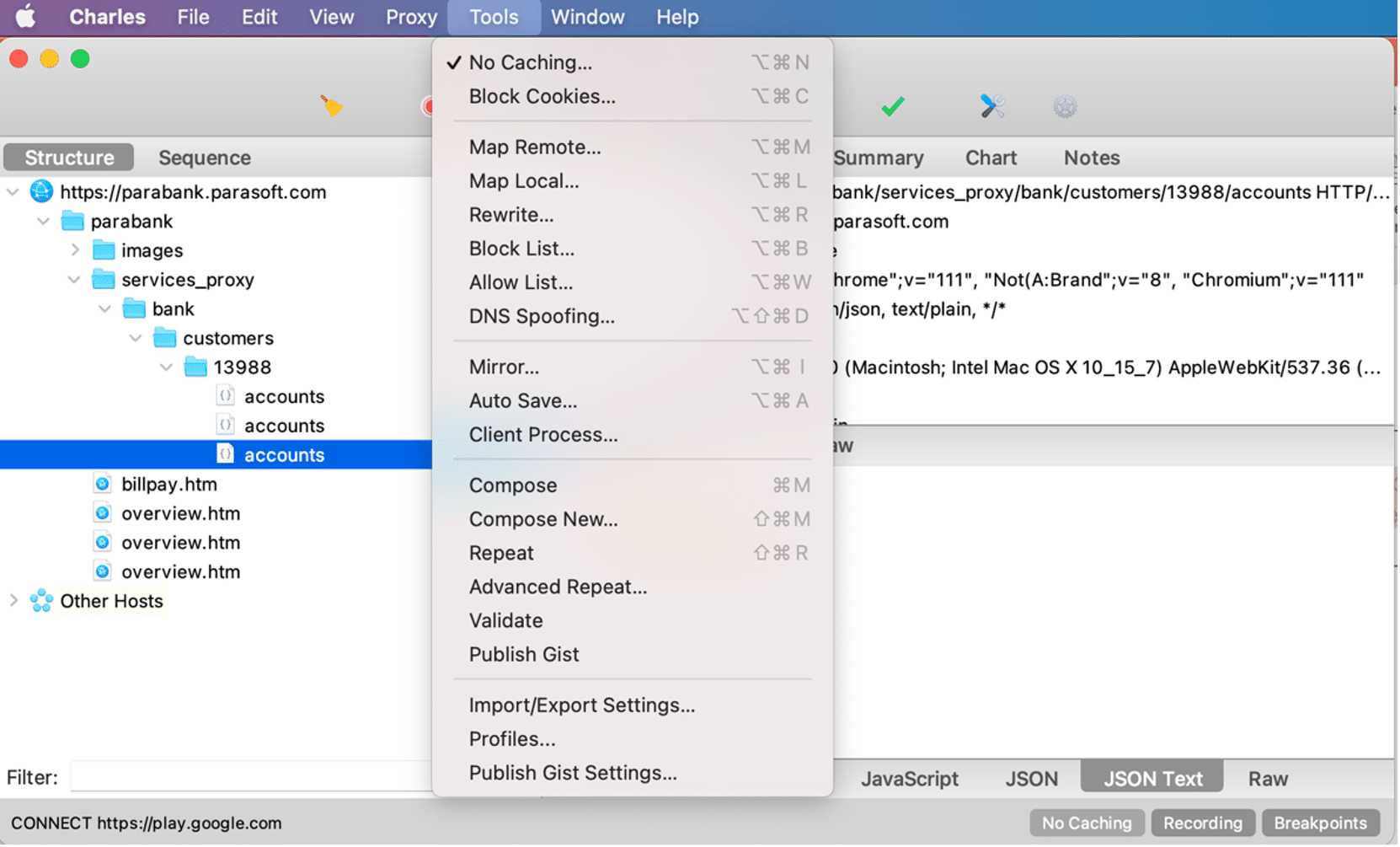Expand the images folder
1400x847 pixels.
pyautogui.click(x=75, y=250)
